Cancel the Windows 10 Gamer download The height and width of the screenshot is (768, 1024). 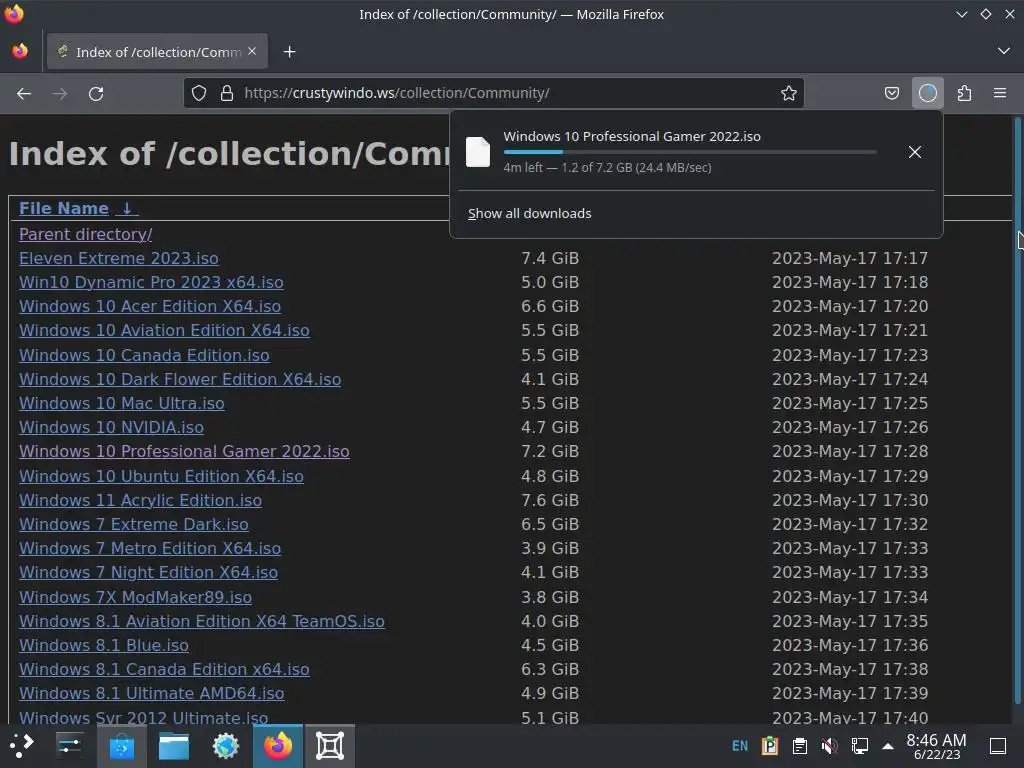(x=914, y=152)
